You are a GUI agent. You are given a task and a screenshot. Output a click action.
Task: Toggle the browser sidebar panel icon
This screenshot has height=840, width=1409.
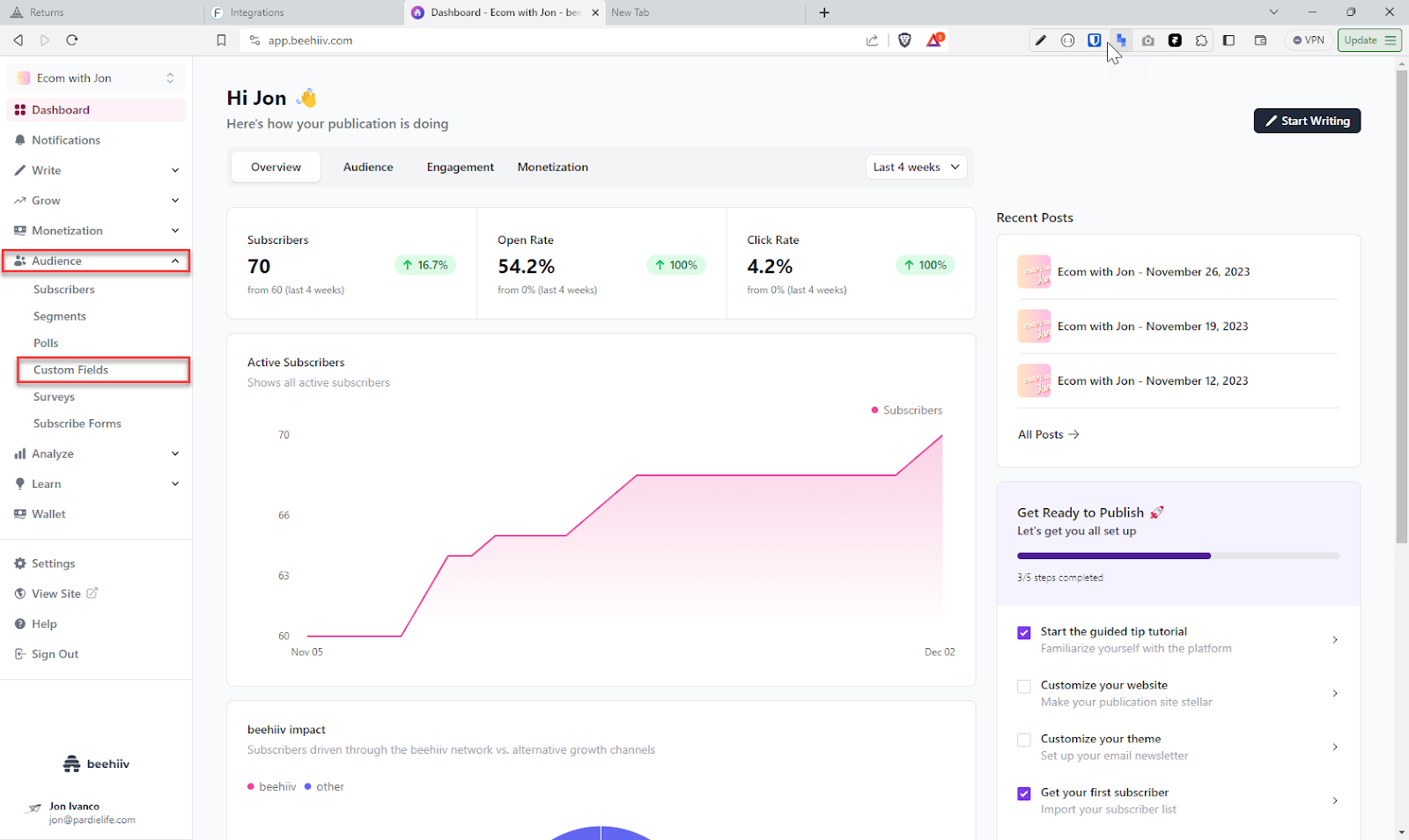(1229, 41)
